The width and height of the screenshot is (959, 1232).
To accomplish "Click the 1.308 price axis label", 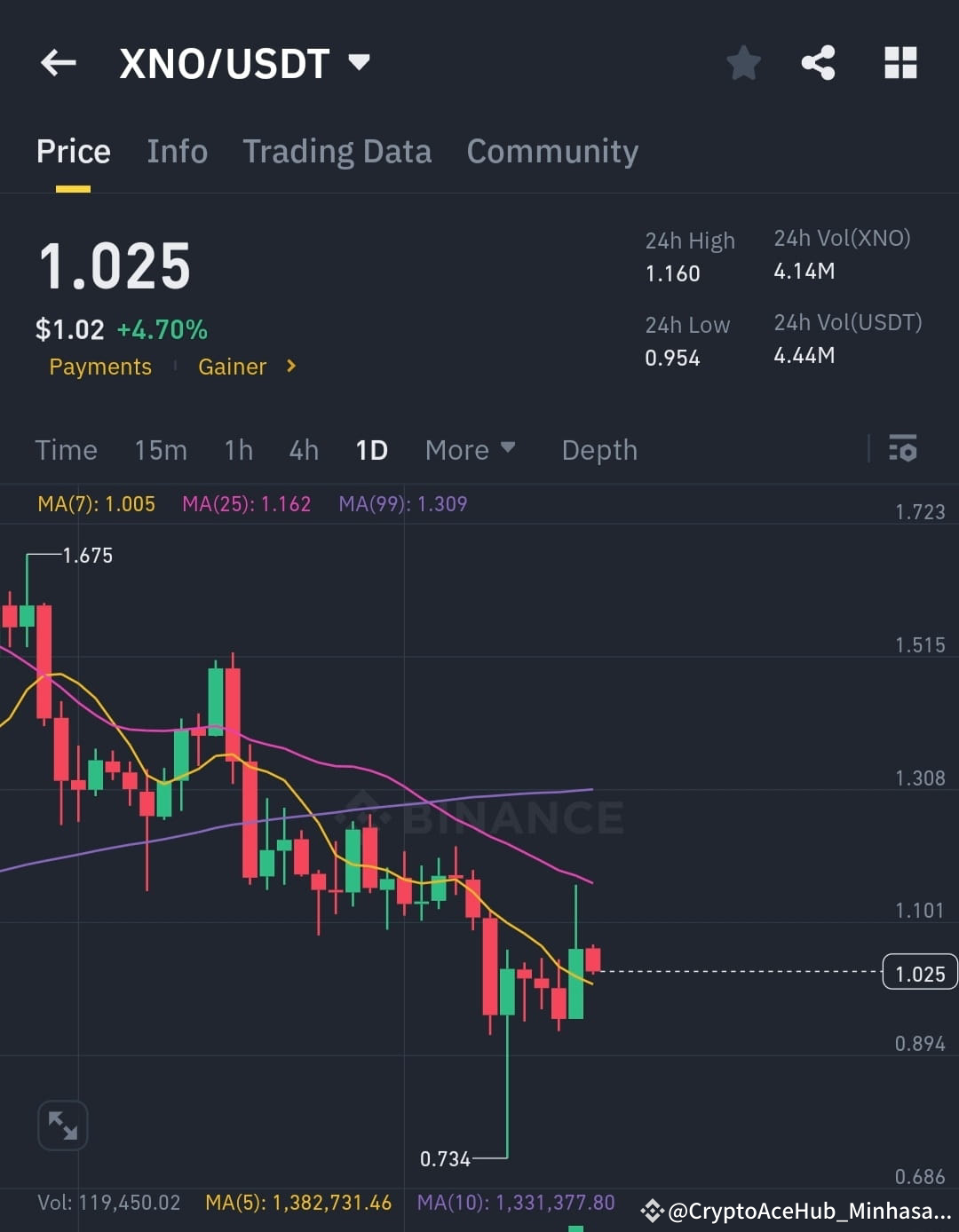I will [x=920, y=778].
